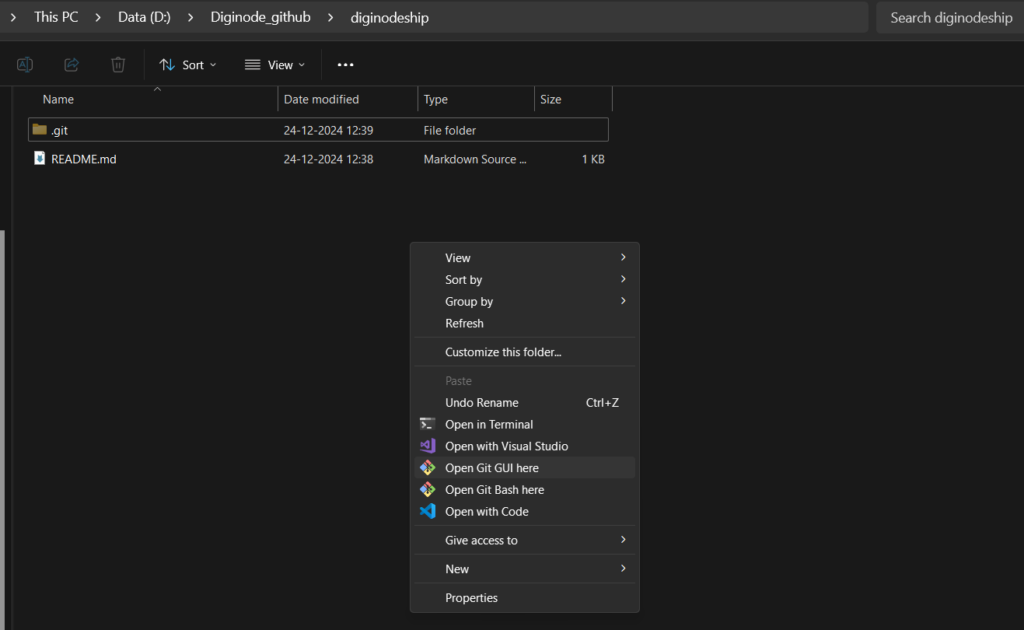
Task: Select Open Git Bash here
Action: [x=495, y=489]
